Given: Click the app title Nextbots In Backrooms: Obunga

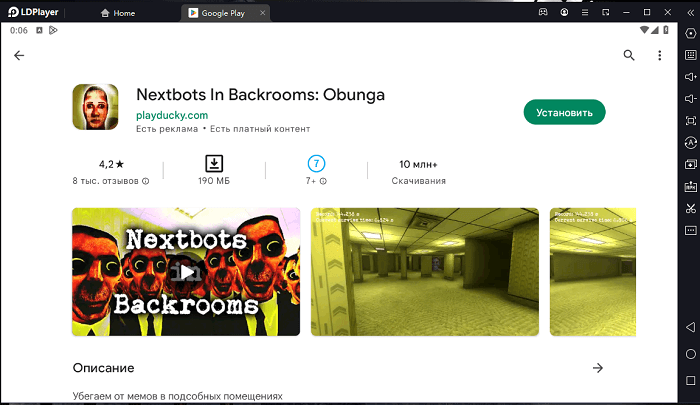Looking at the screenshot, I should [260, 95].
